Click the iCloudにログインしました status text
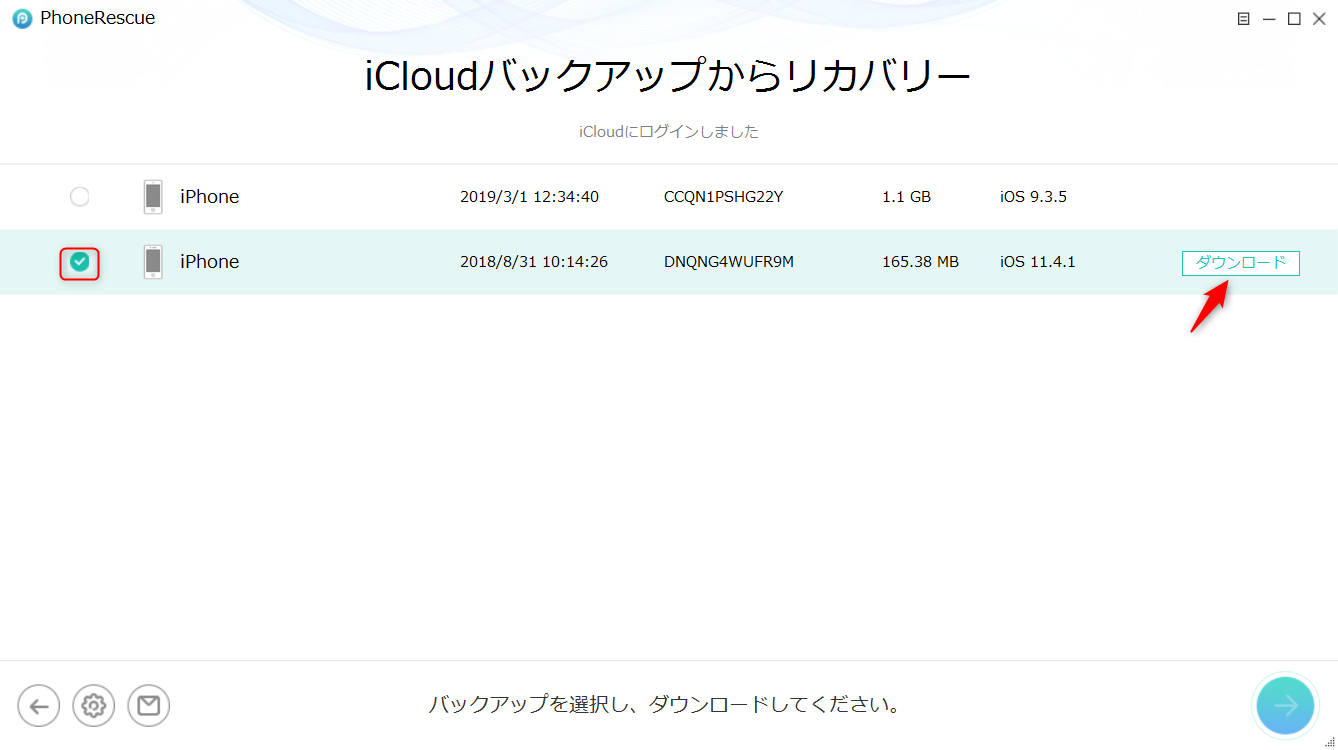This screenshot has height=750, width=1338. [x=669, y=131]
